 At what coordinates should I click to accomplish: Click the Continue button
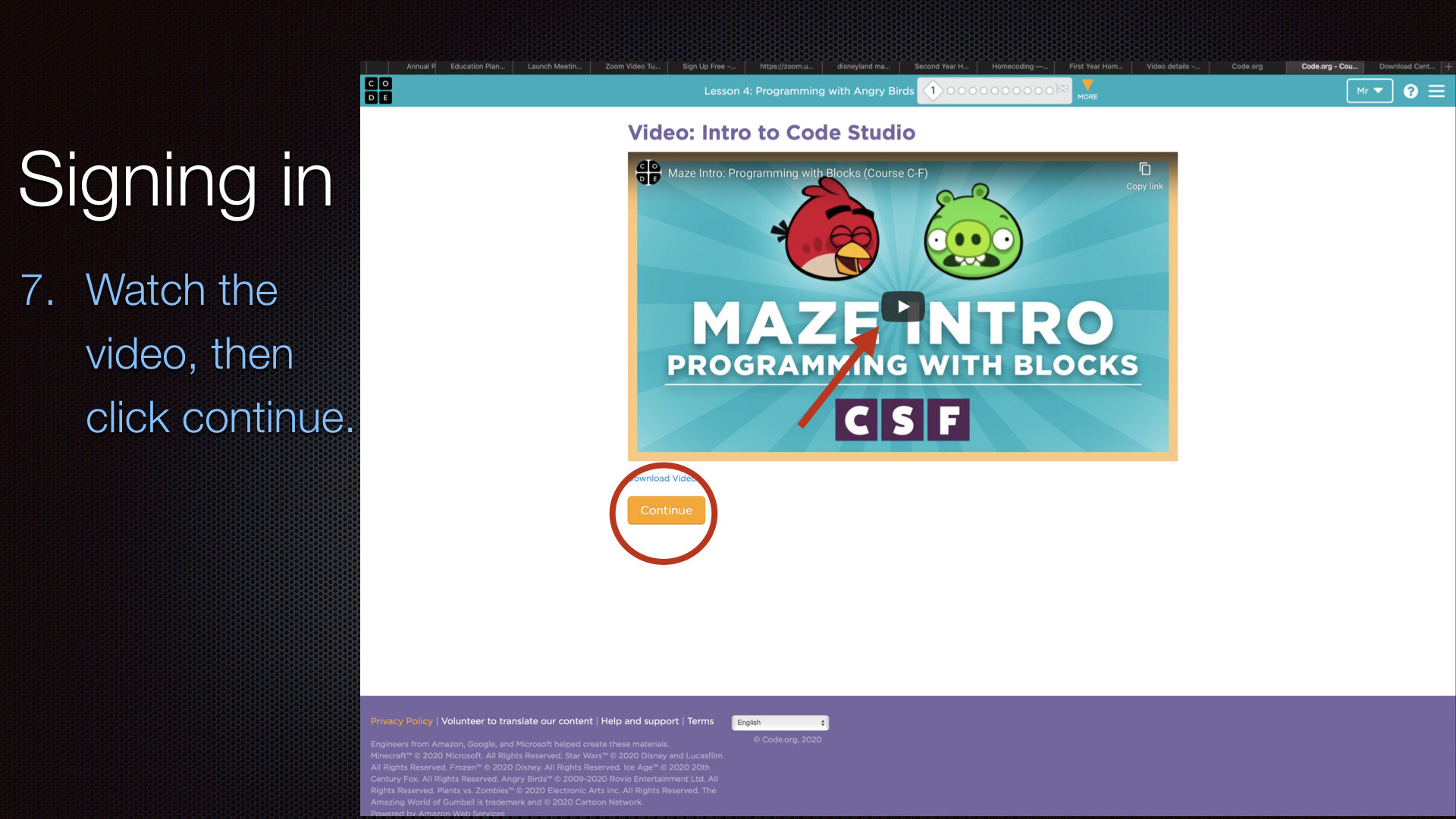coord(666,510)
